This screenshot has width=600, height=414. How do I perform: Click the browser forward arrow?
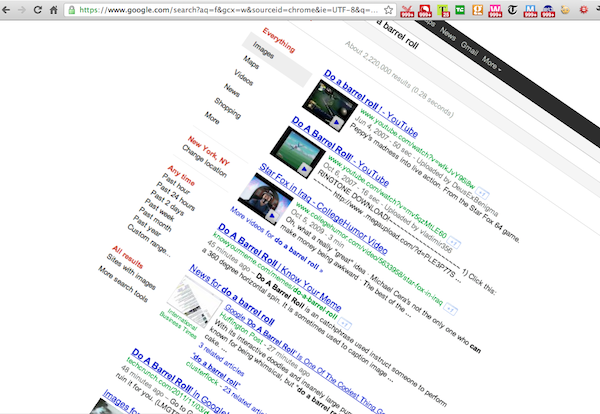point(21,10)
